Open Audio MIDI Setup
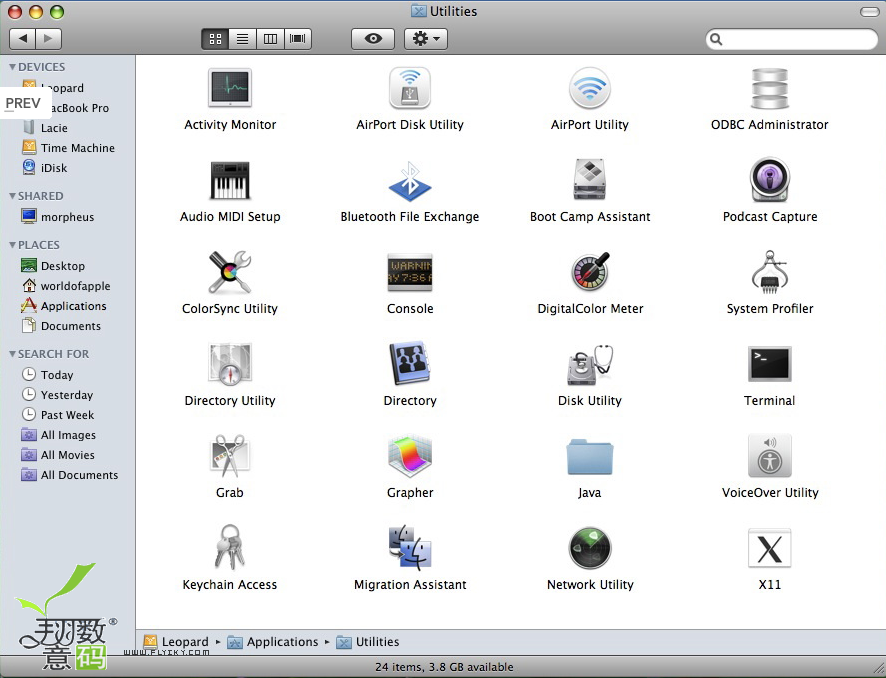Screen dimensions: 886x678 coord(230,180)
